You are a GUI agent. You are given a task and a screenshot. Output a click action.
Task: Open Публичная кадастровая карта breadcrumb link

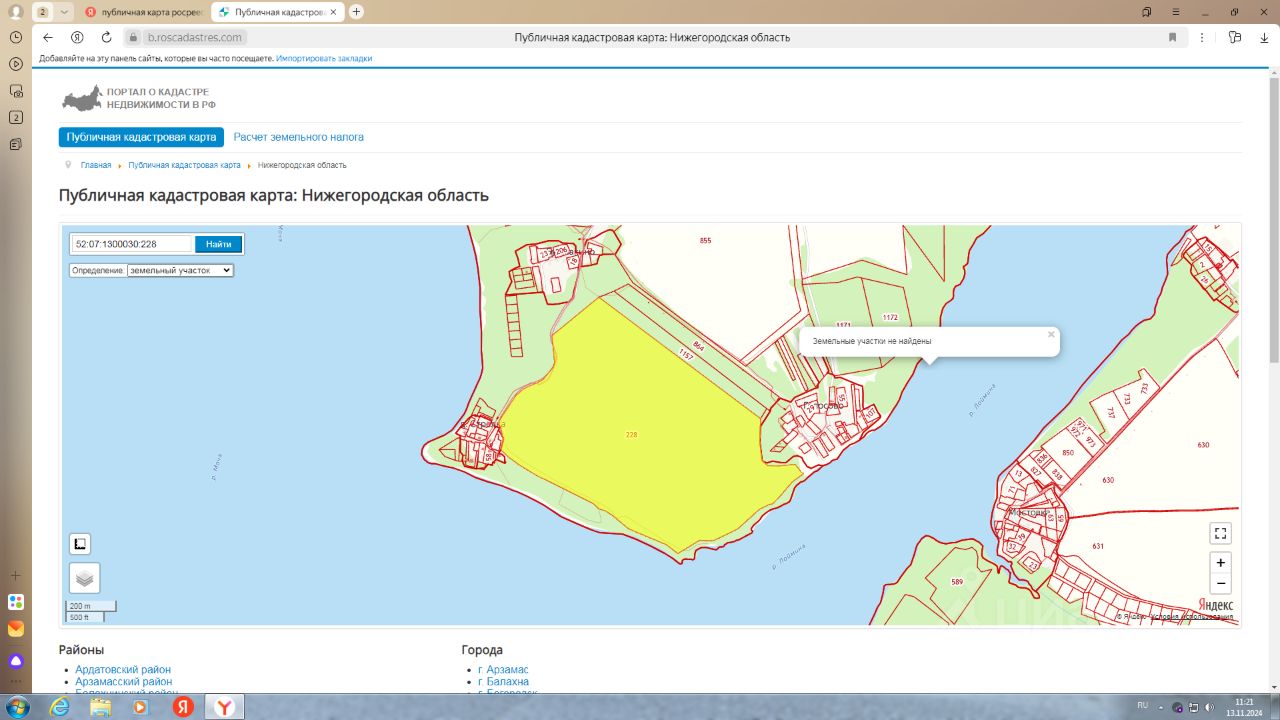tap(184, 165)
